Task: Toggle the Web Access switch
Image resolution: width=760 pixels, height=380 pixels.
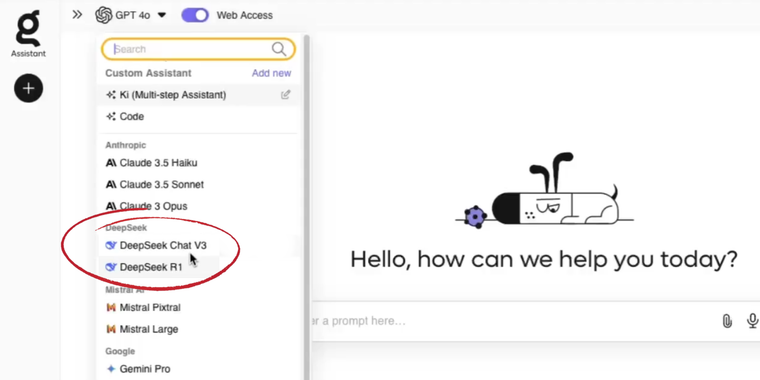Action: click(x=195, y=15)
